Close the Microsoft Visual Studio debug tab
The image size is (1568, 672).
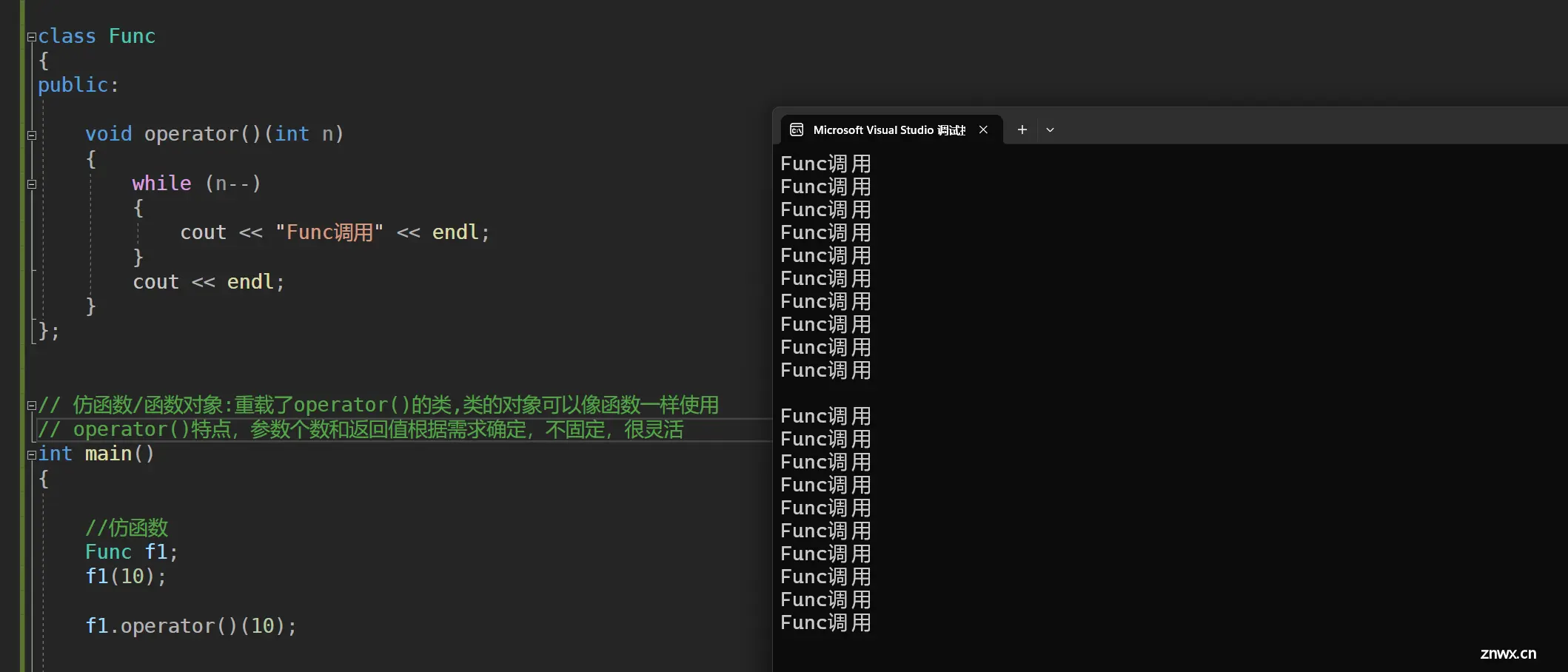pyautogui.click(x=983, y=130)
